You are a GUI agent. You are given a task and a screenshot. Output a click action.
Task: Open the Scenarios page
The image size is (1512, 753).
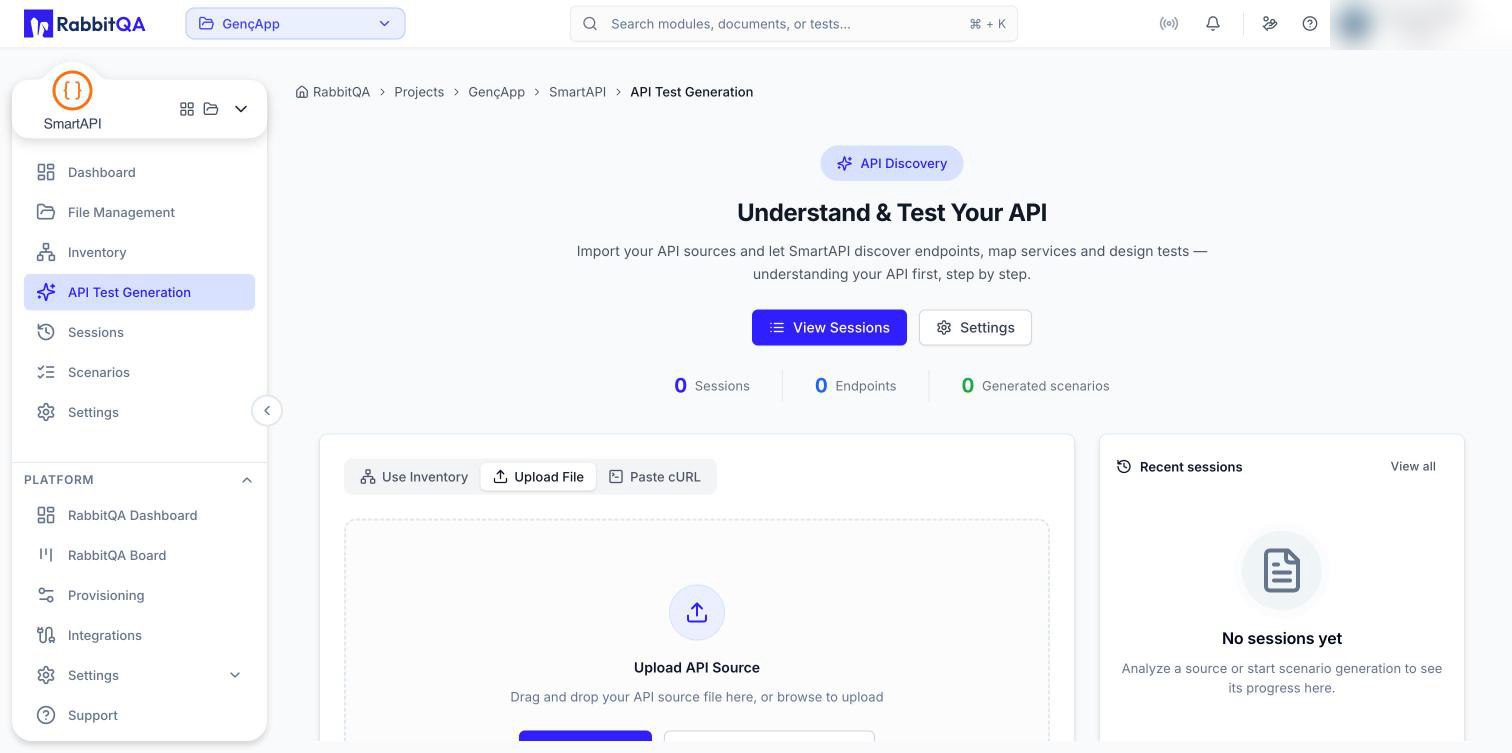(x=139, y=372)
